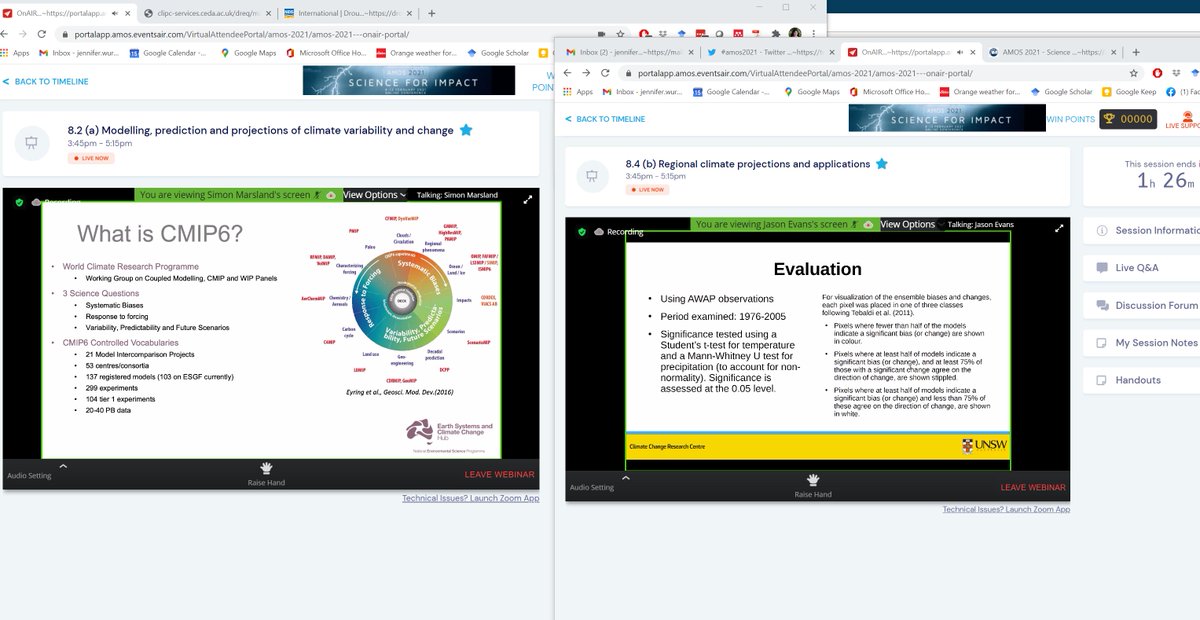The image size is (1200, 620).
Task: Click the green shield icon in left webinar
Action: point(18,201)
